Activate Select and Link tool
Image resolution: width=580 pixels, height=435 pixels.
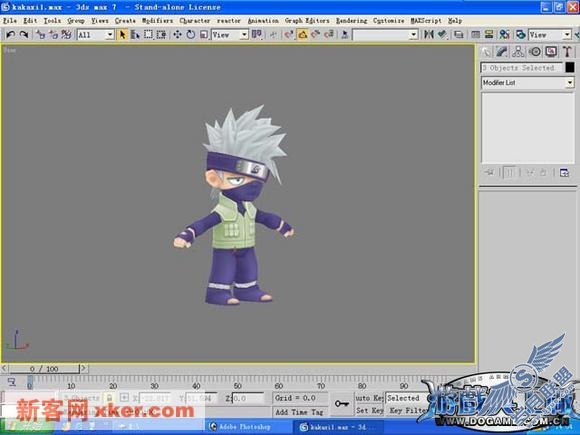(x=41, y=35)
